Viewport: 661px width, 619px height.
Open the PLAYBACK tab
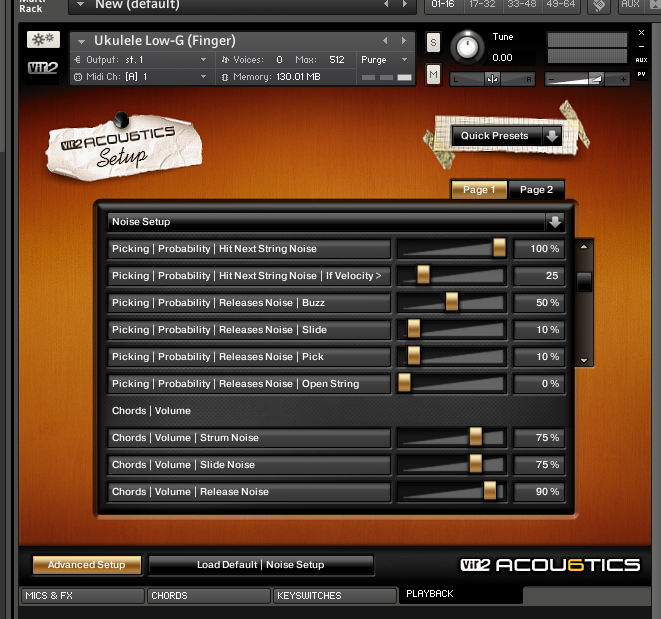tap(461, 594)
